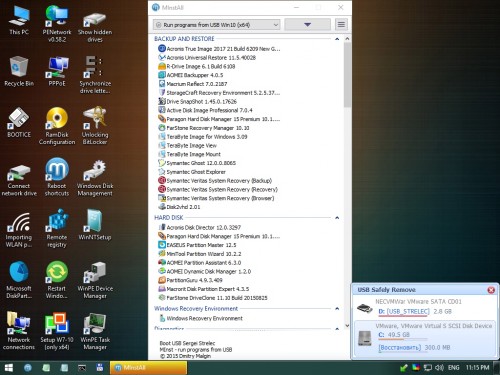Screen dimensions: 500x375
Task: Select Disk2vhd 2.01 entry
Action: click(x=179, y=207)
